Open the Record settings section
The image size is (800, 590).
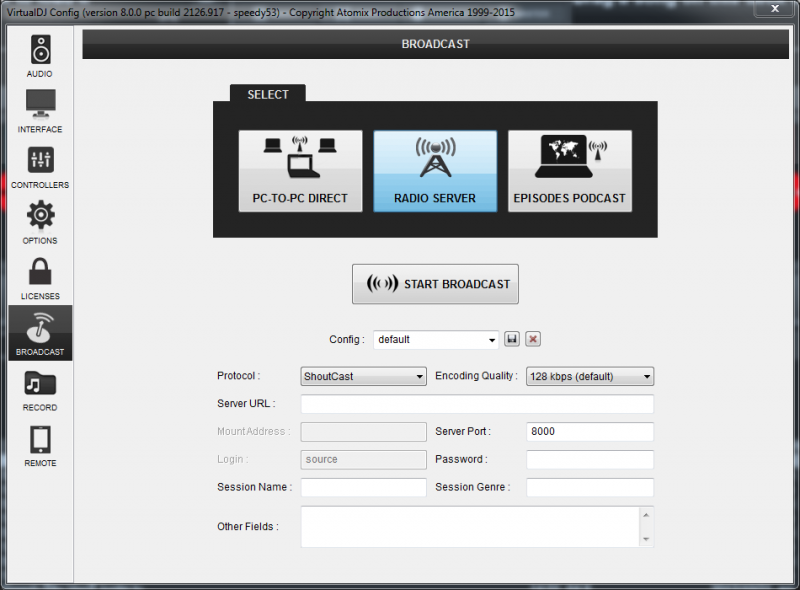coord(40,390)
